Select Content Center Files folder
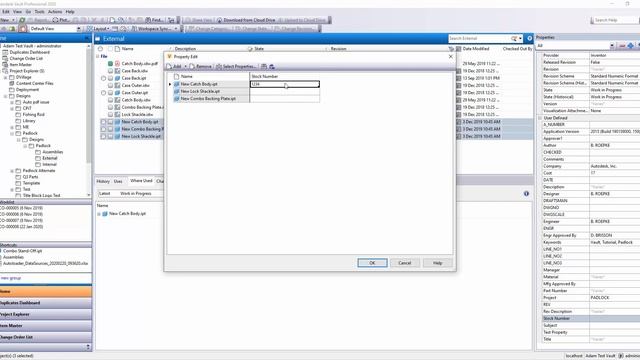 [35, 83]
